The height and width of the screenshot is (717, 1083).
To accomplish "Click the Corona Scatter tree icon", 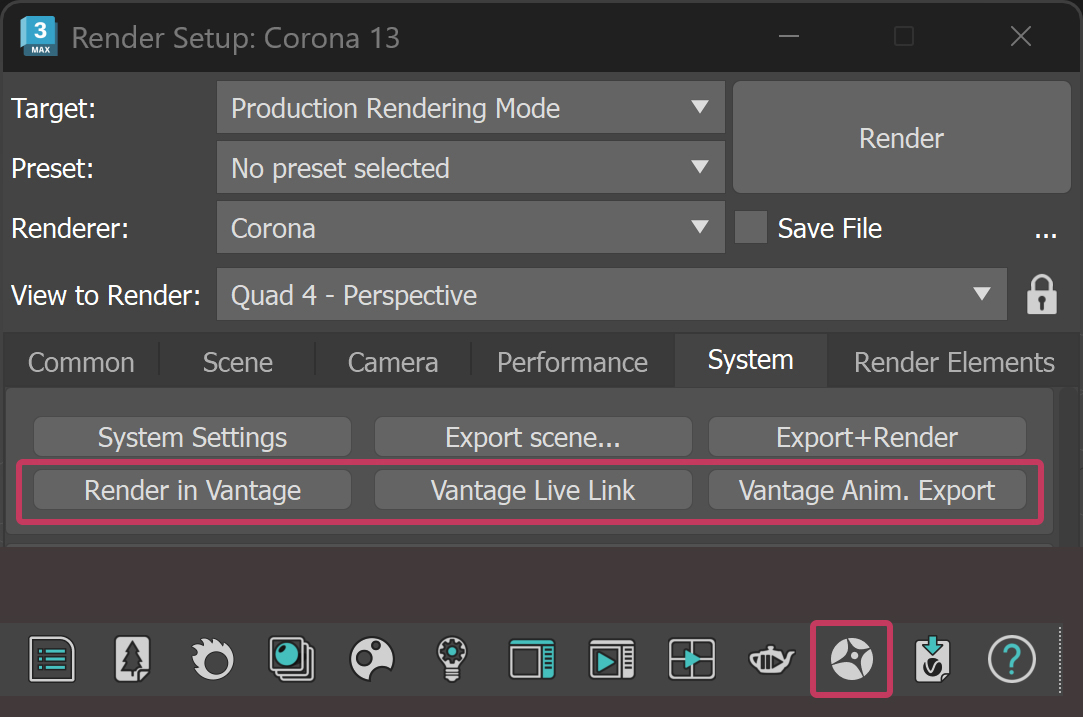I will click(132, 659).
